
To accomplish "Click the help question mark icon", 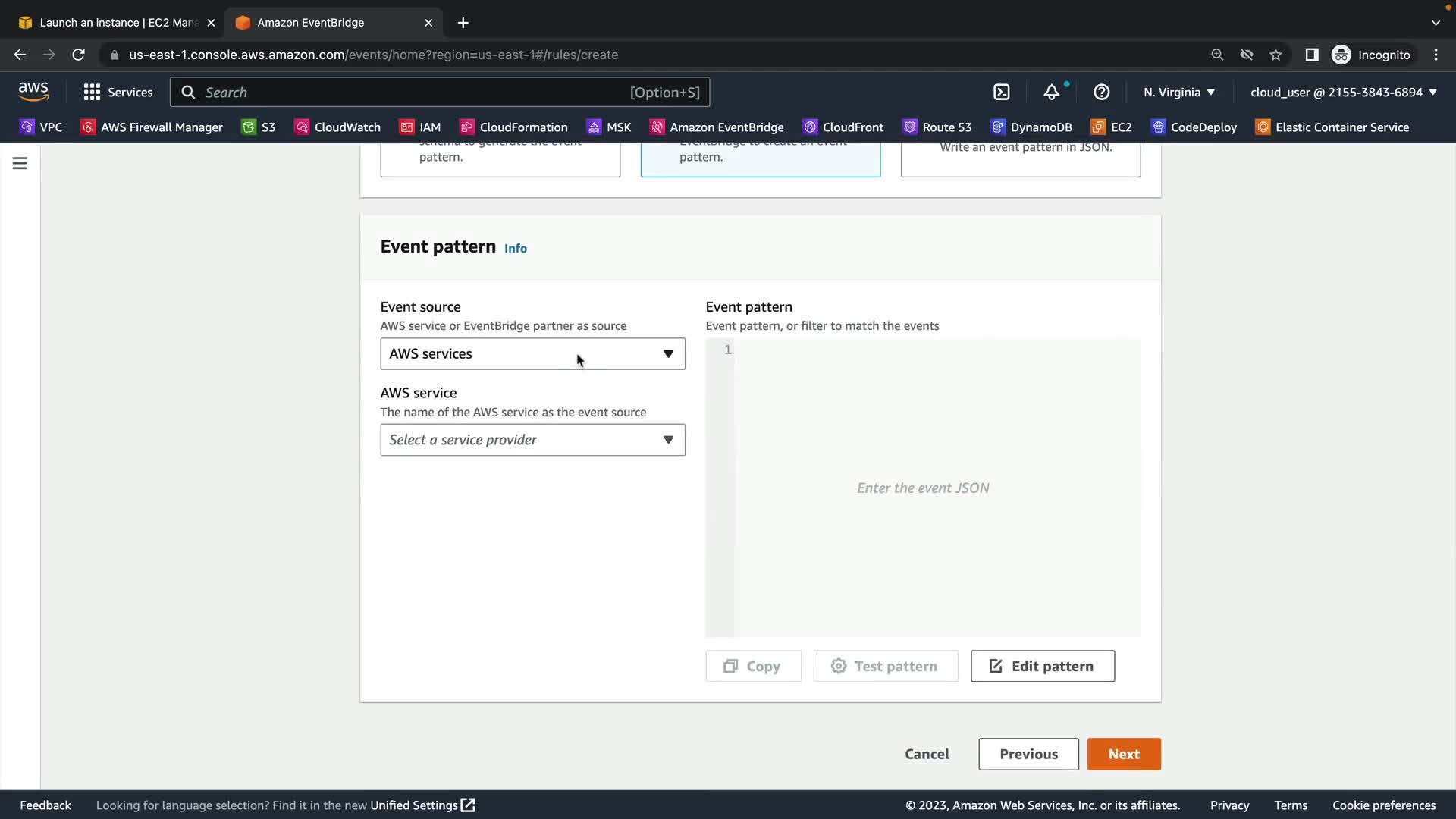I will click(1101, 93).
